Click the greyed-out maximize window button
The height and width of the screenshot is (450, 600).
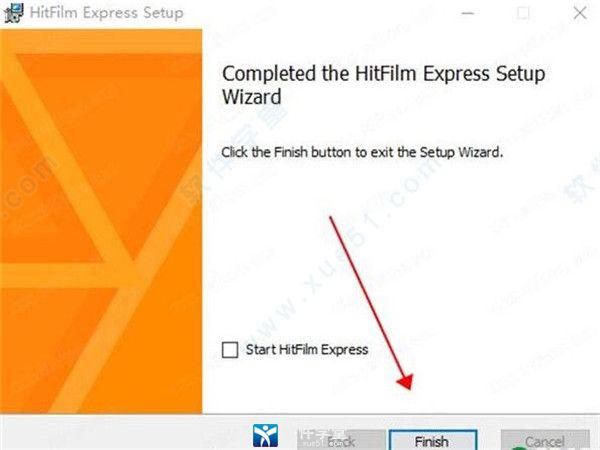click(x=523, y=13)
